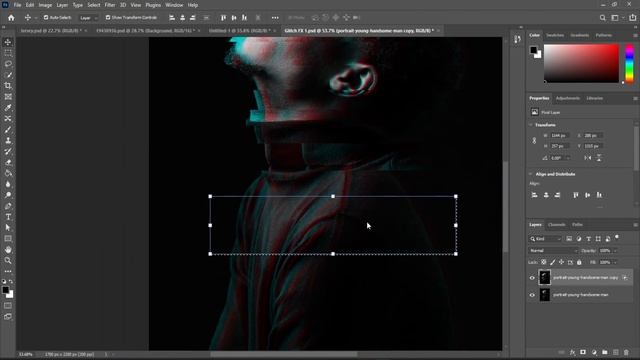Screen dimensions: 640x360
Task: Open the Fill slider dropdown arrow
Action: coord(615,262)
